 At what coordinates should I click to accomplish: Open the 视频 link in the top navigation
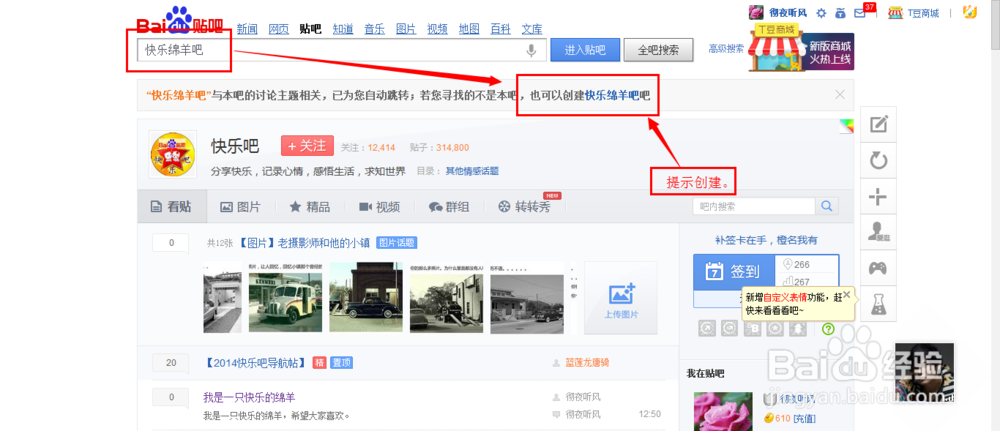click(x=438, y=29)
